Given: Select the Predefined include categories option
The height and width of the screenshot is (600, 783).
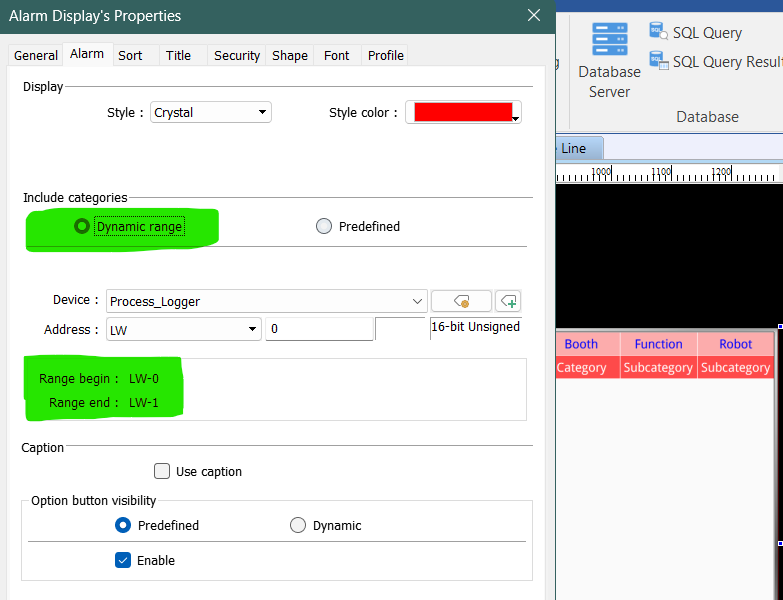Looking at the screenshot, I should [x=324, y=227].
